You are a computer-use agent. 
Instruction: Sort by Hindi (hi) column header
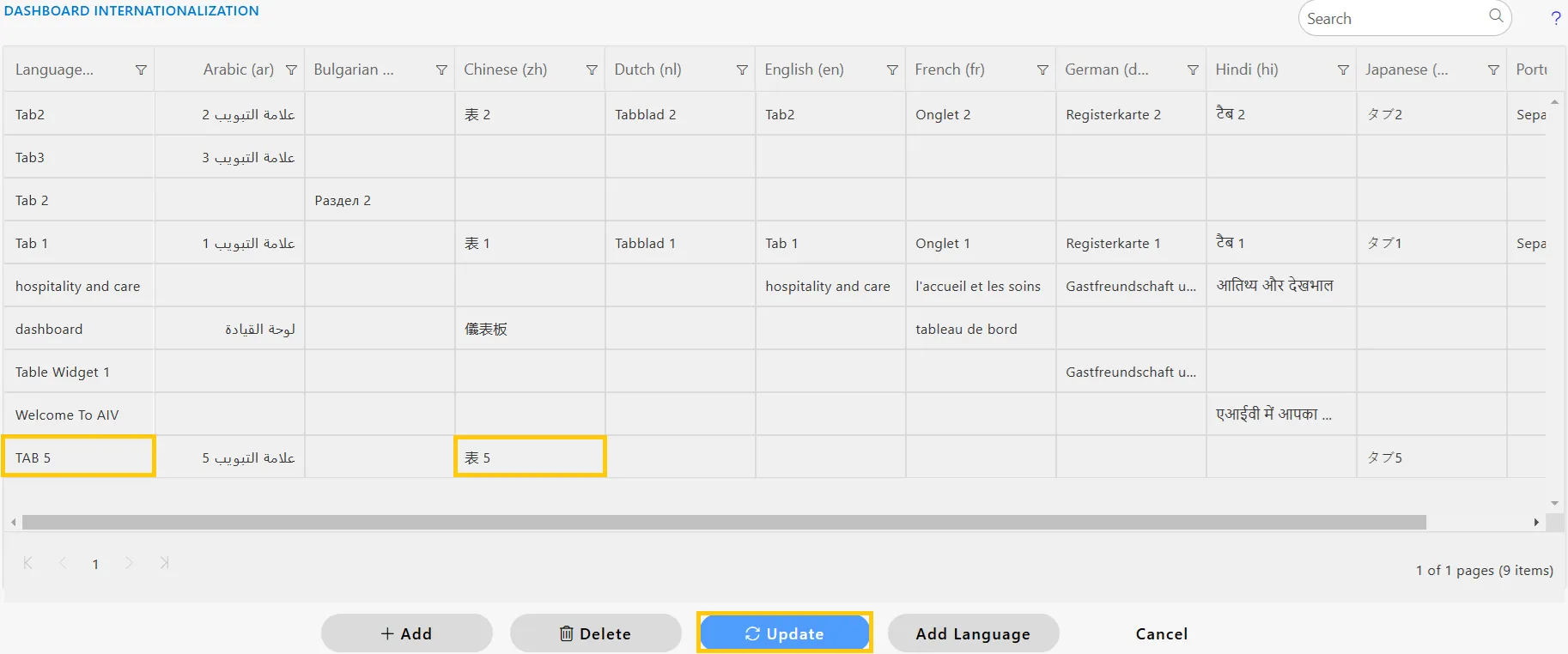[1247, 70]
